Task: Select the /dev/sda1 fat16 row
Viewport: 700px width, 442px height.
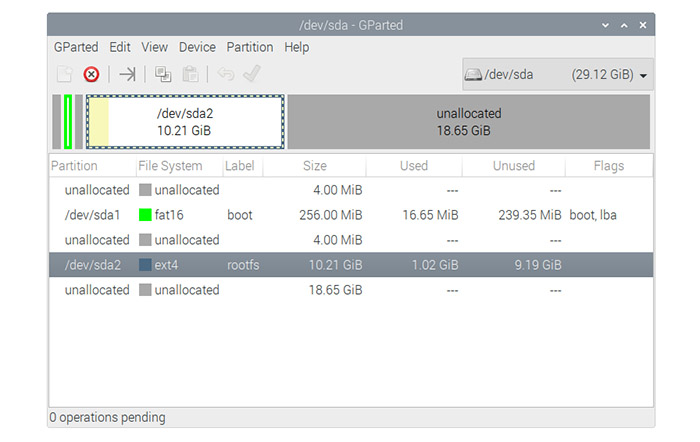Action: point(351,215)
